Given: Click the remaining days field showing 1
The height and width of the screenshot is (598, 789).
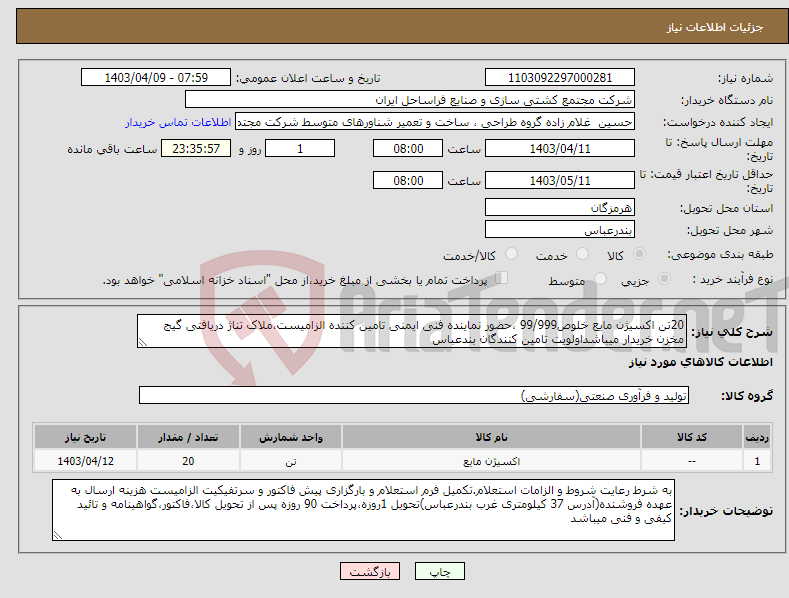Looking at the screenshot, I should point(300,148).
